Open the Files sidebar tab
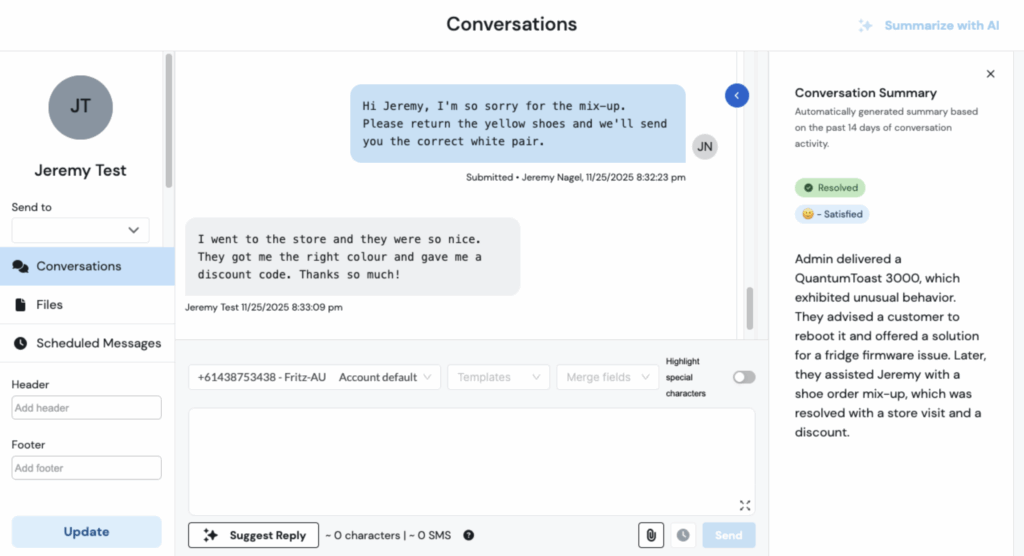This screenshot has height=556, width=1024. tap(87, 304)
